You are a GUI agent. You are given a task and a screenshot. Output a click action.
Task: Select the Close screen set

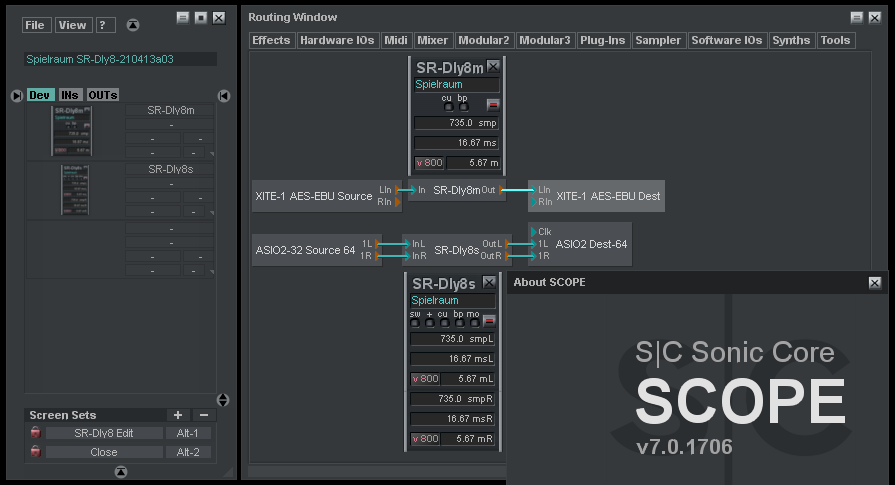pos(104,452)
